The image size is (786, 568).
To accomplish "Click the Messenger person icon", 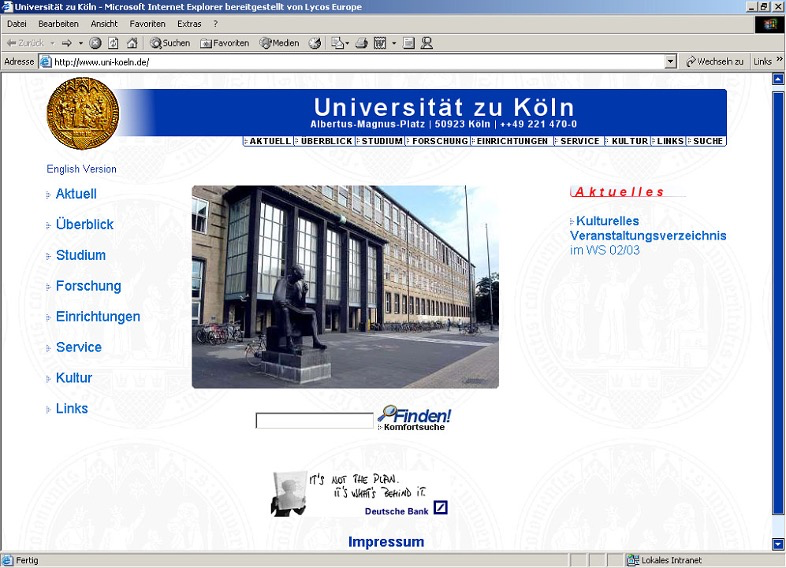I will pyautogui.click(x=427, y=43).
